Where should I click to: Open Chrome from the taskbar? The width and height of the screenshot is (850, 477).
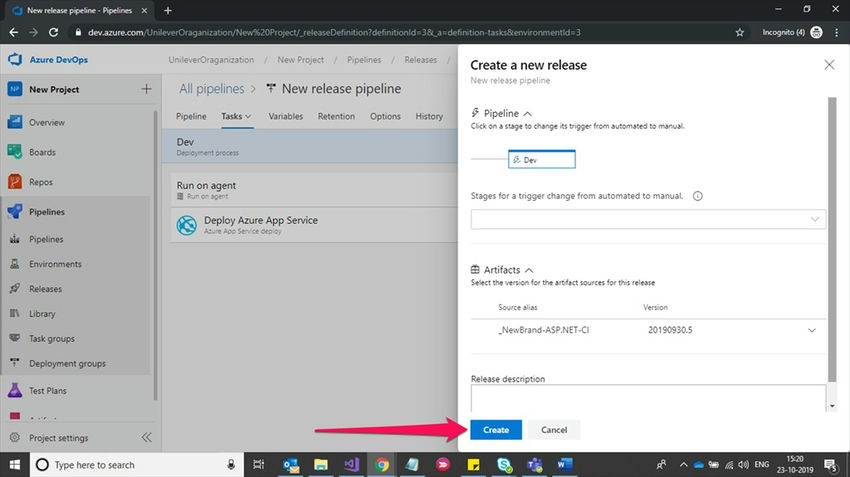382,465
